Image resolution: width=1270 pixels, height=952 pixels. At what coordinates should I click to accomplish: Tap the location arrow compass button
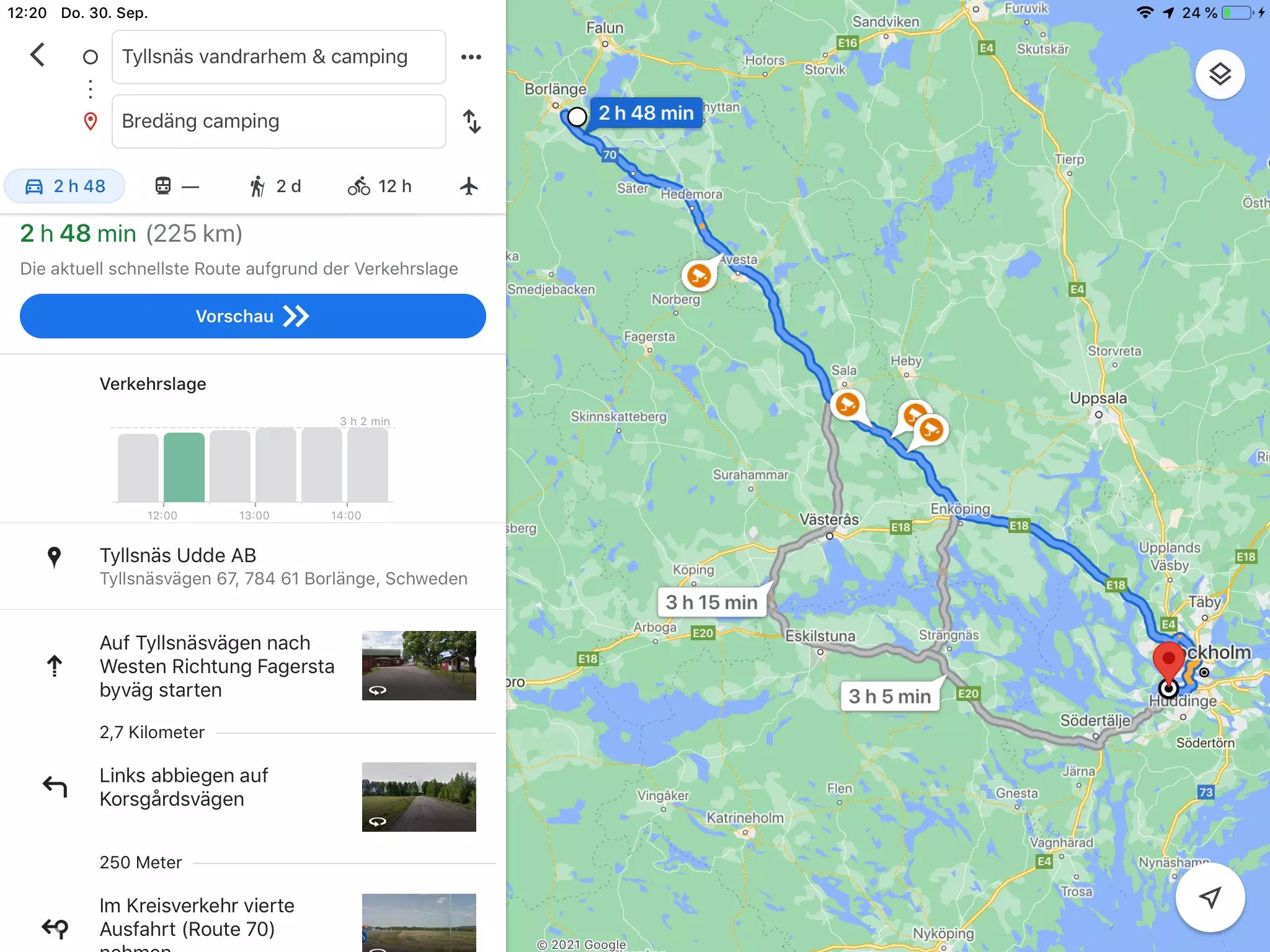(1210, 897)
